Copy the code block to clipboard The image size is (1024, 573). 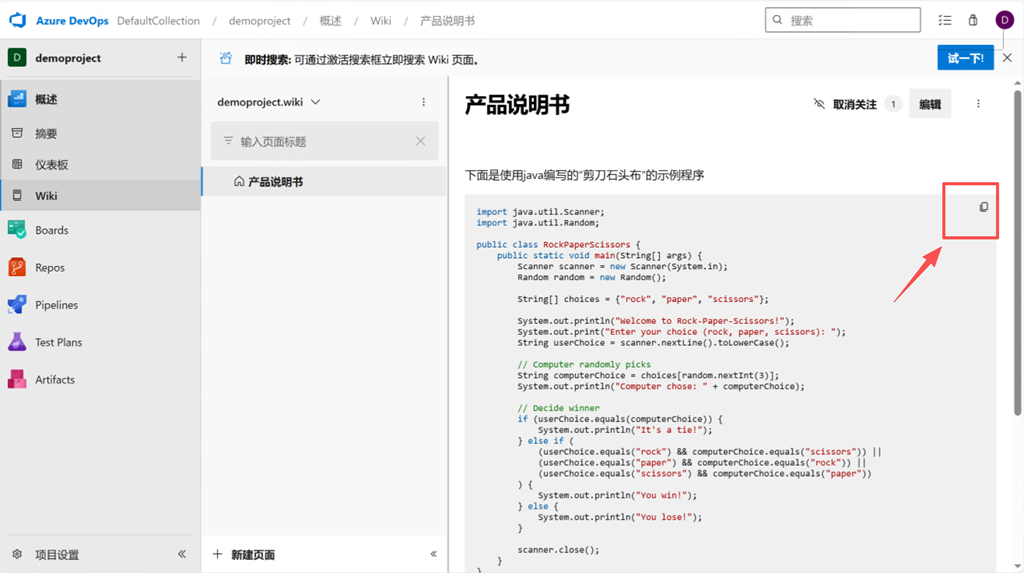pos(984,207)
